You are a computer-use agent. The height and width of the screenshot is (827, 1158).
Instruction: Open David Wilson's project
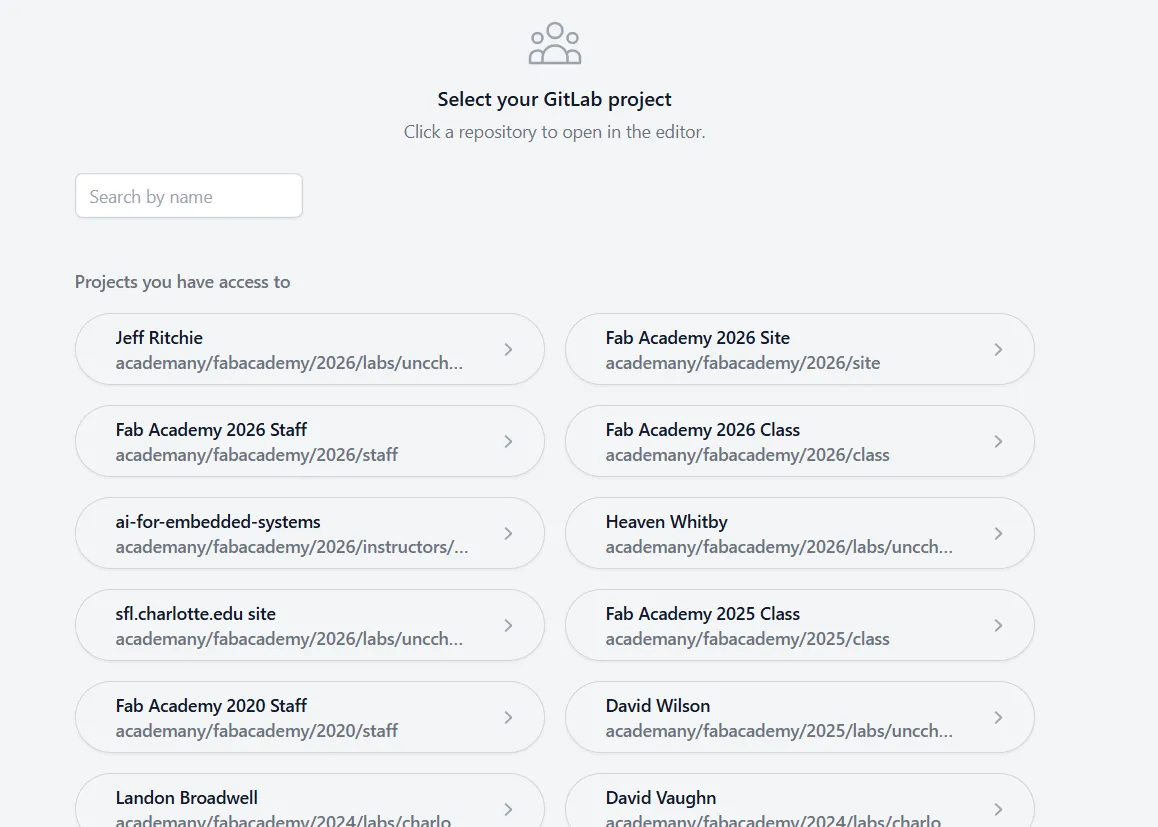coord(780,718)
